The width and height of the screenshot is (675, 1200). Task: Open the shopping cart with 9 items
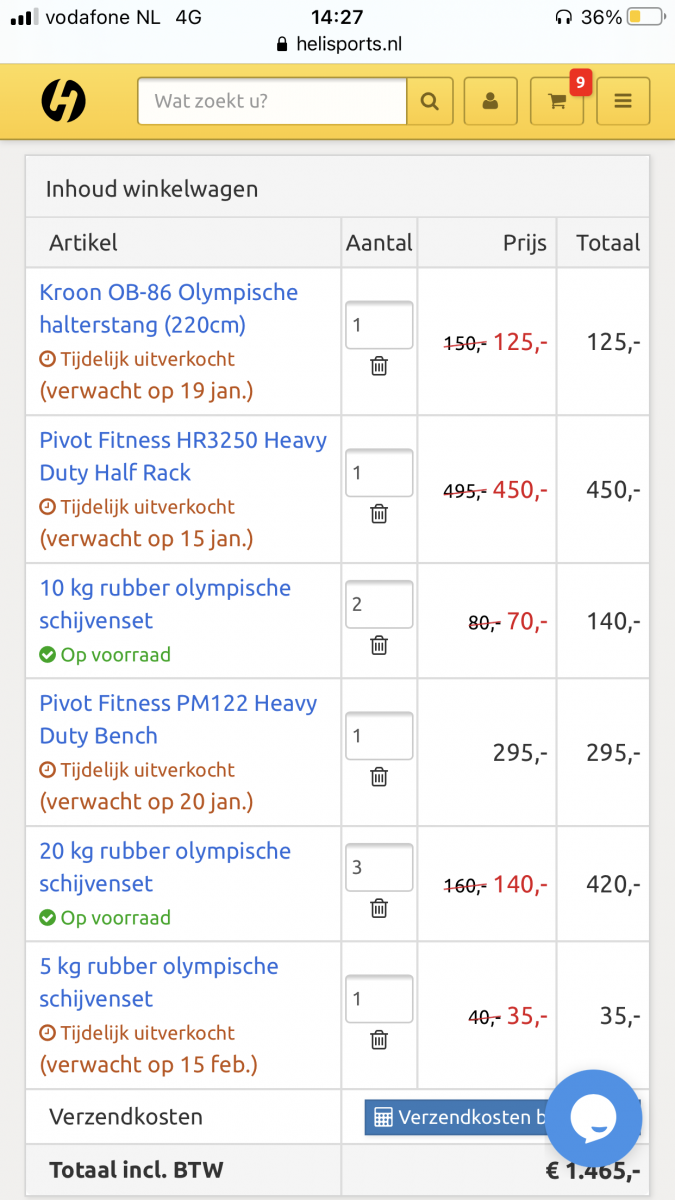click(x=557, y=101)
